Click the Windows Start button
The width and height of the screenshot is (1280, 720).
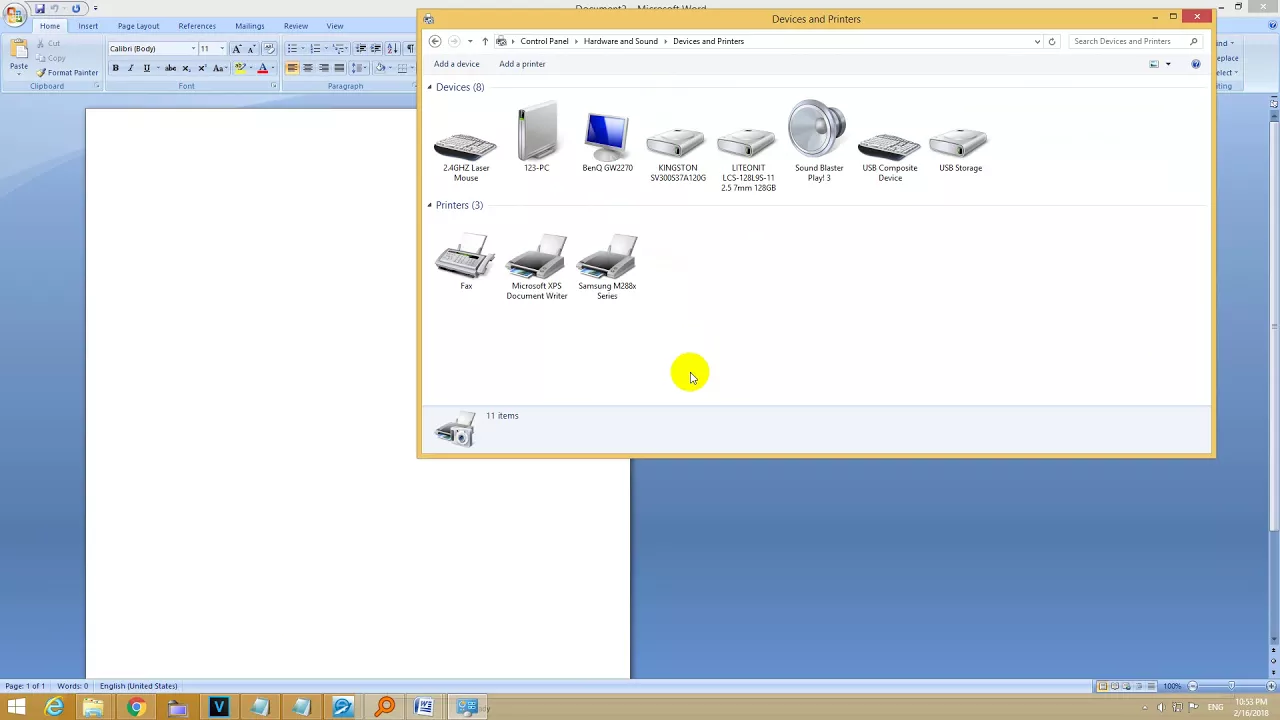pyautogui.click(x=16, y=708)
